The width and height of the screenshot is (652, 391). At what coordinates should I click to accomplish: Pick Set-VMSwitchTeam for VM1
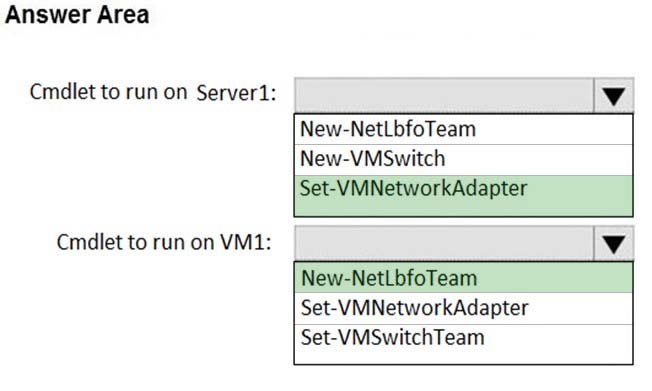tap(463, 344)
